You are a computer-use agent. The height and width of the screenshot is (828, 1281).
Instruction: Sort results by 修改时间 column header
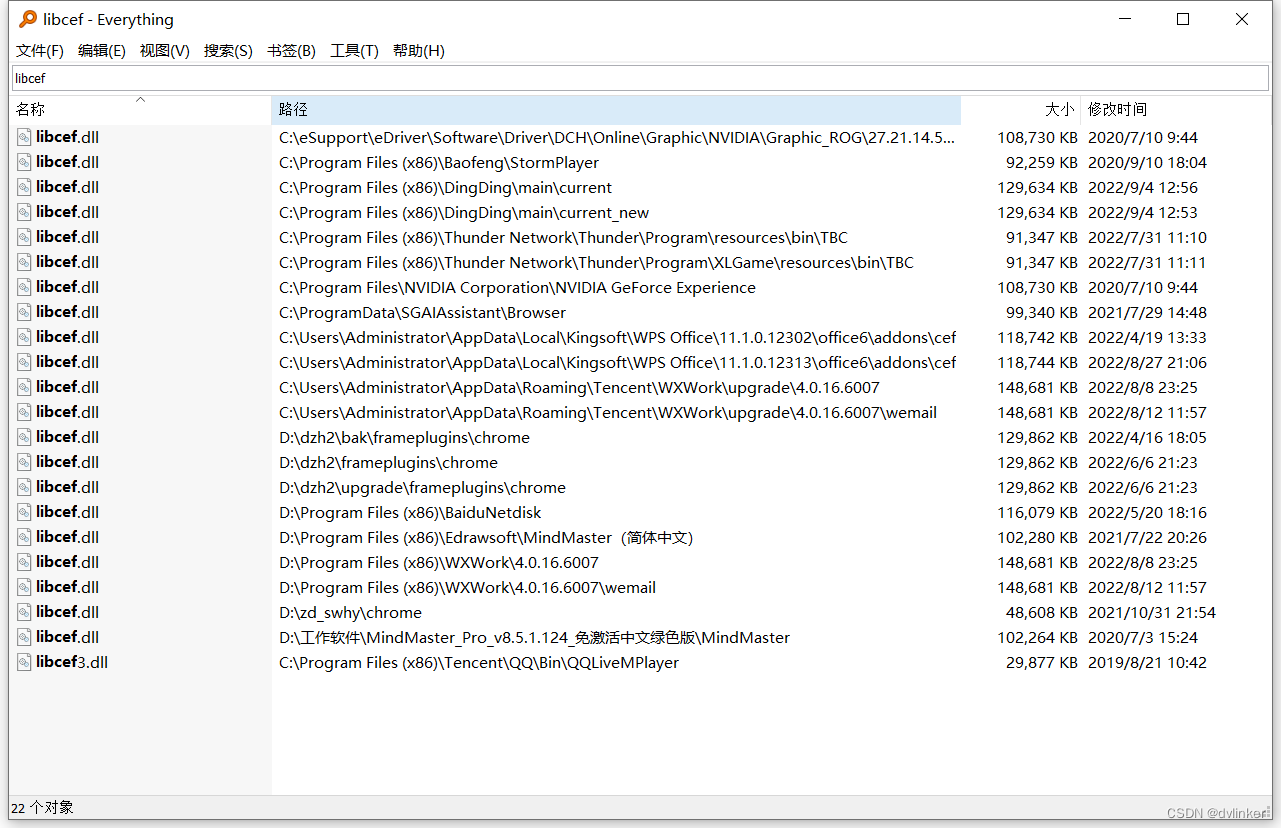[1175, 109]
